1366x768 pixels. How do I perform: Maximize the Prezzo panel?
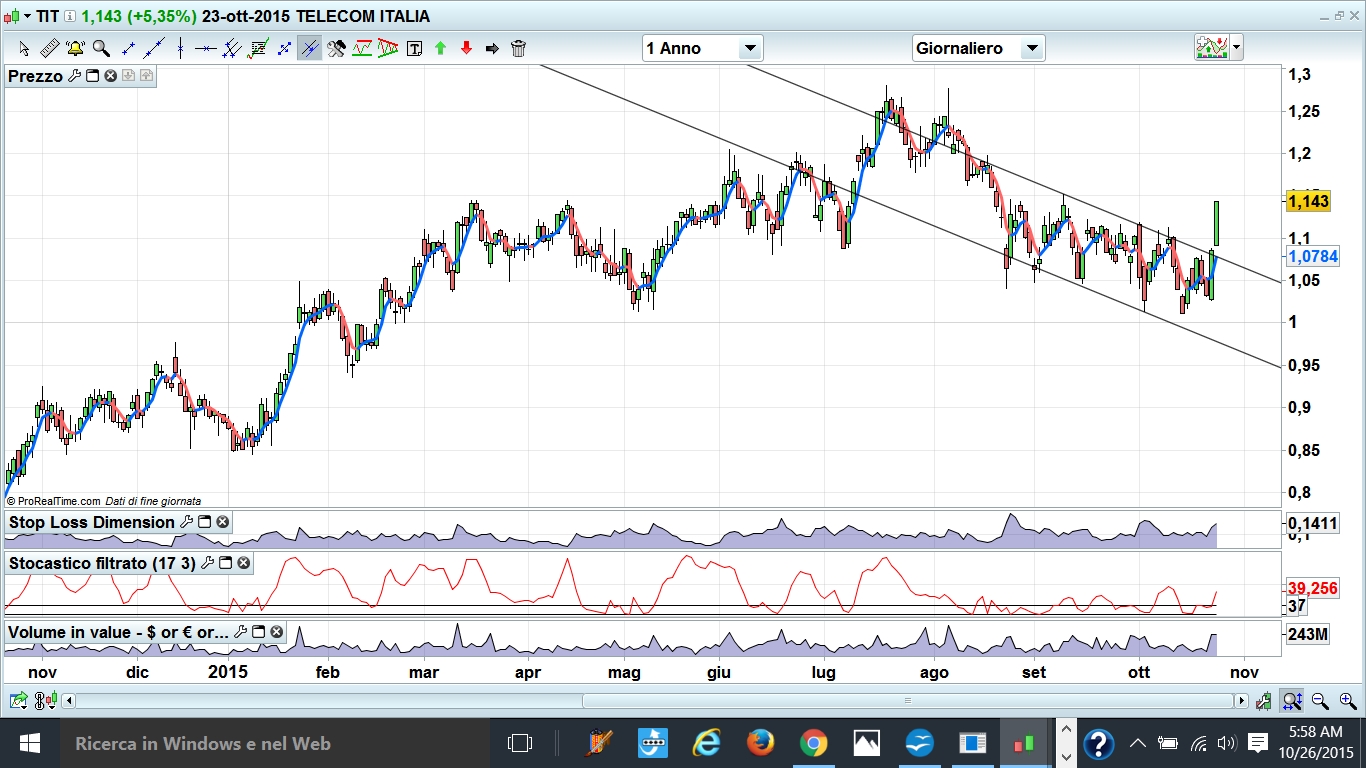pyautogui.click(x=92, y=76)
